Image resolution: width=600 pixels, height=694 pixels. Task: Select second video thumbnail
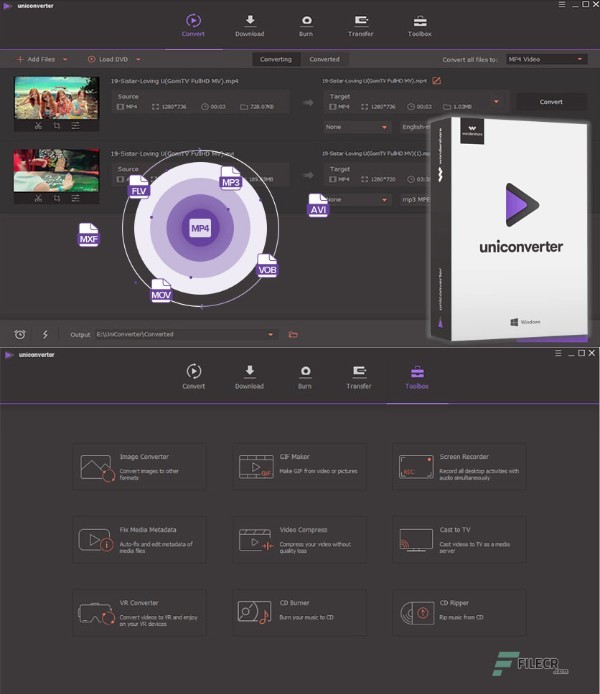[56, 170]
